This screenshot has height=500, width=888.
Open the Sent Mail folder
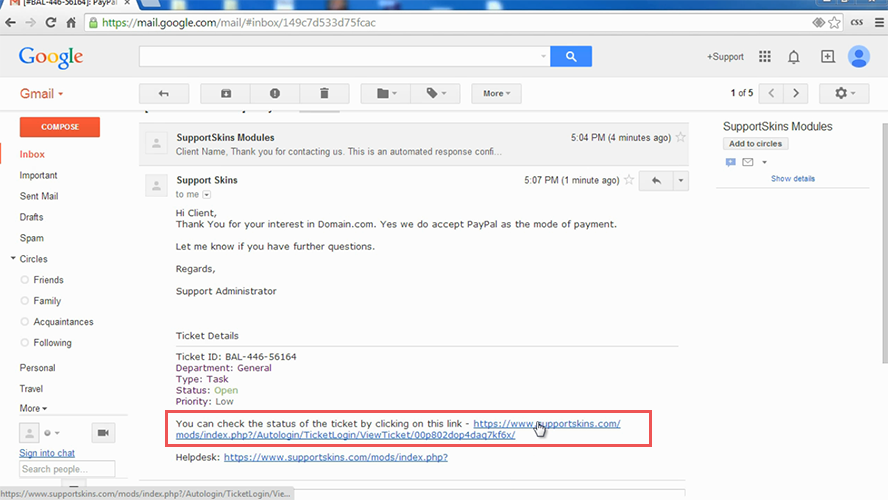(x=39, y=196)
